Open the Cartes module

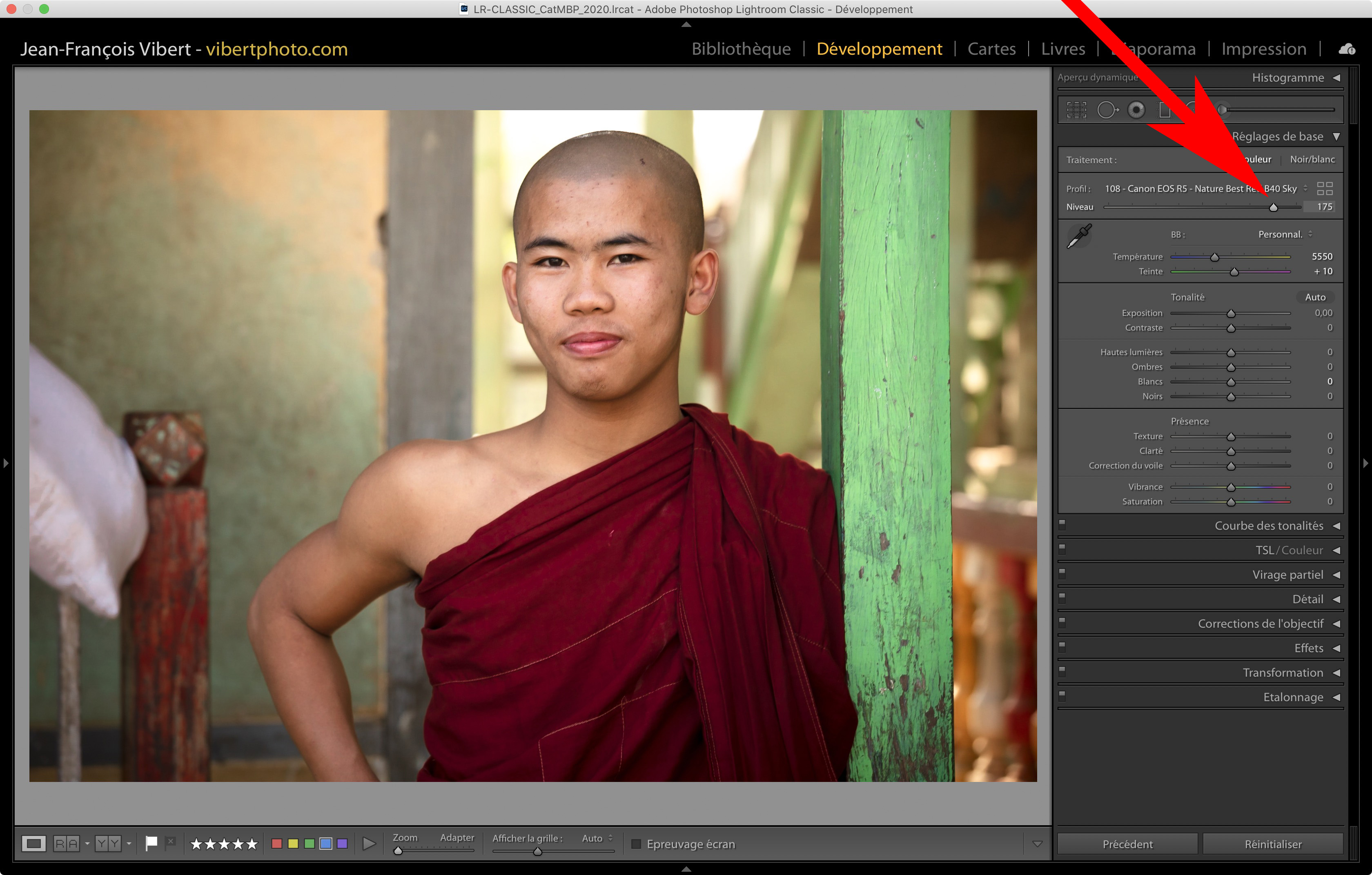991,49
